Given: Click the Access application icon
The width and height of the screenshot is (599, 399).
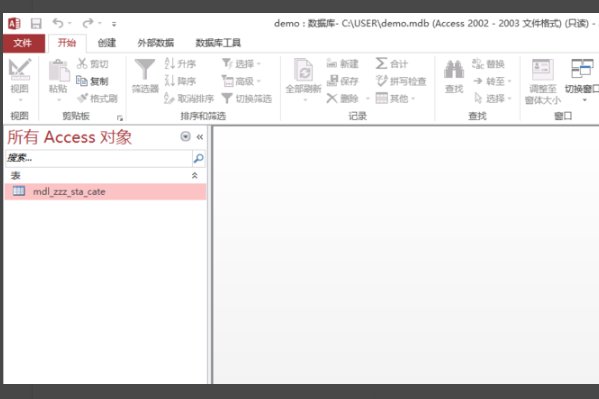Looking at the screenshot, I should tap(14, 24).
